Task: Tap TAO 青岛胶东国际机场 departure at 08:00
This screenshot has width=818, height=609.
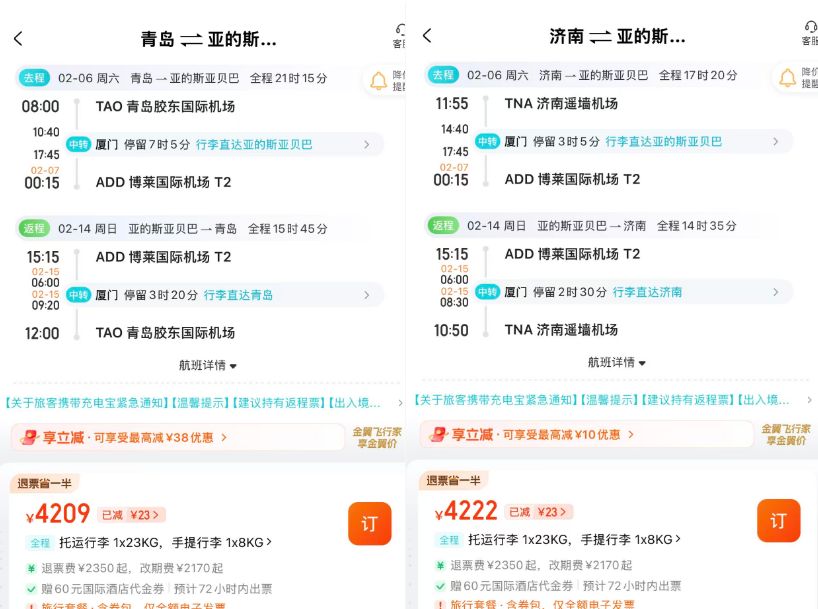Action: [x=165, y=106]
